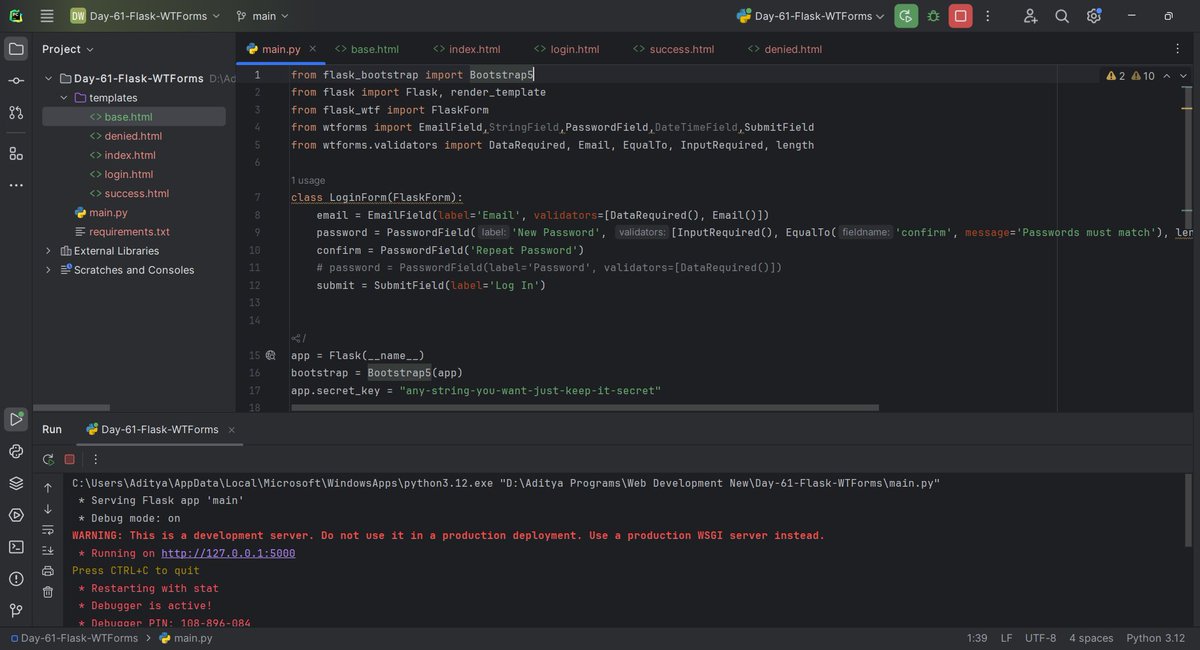
Task: Click Python 3.12 interpreter in status bar
Action: [x=1155, y=638]
